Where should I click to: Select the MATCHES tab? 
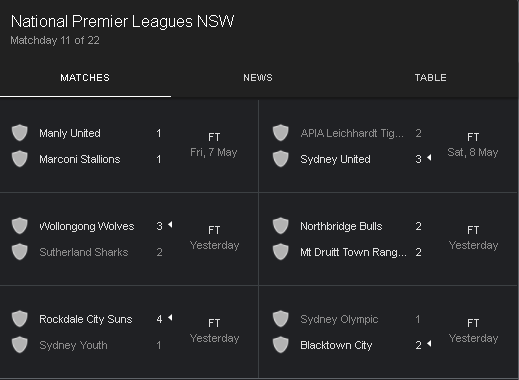pyautogui.click(x=85, y=78)
